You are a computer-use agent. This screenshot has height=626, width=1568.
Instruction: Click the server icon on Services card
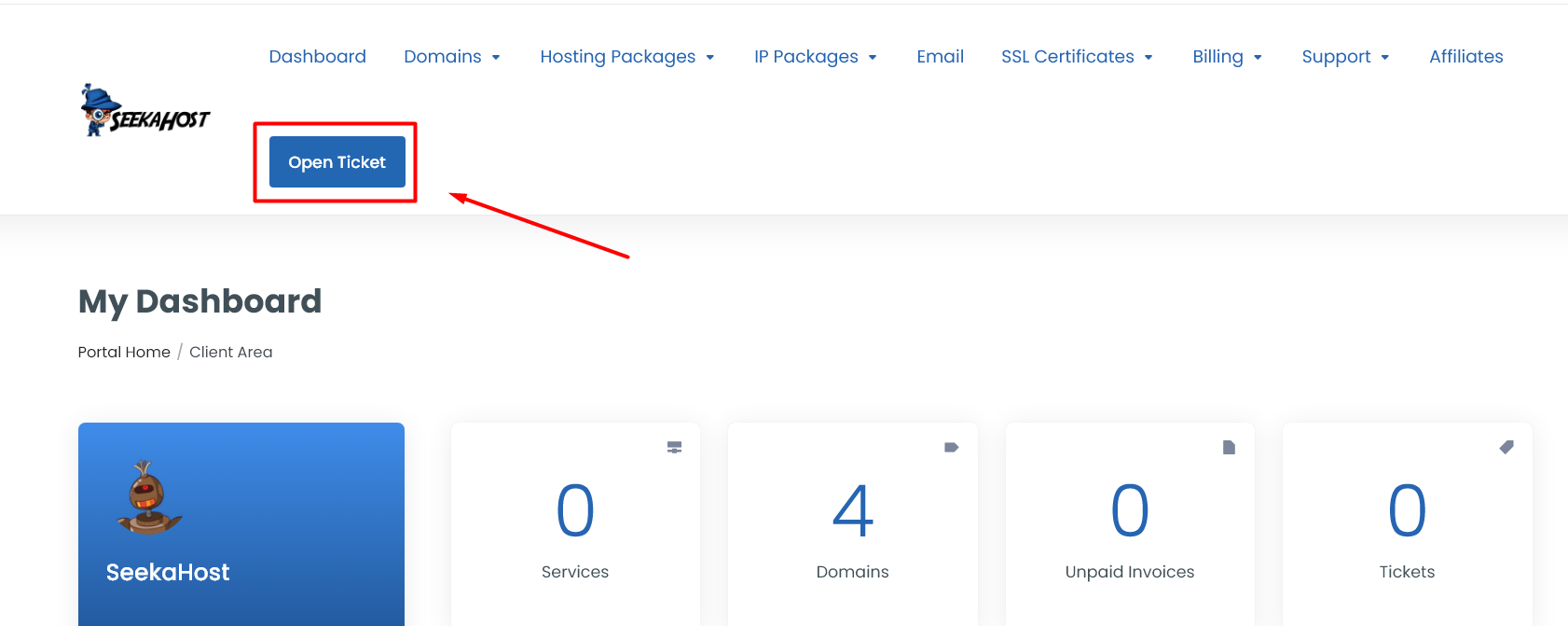coord(674,448)
